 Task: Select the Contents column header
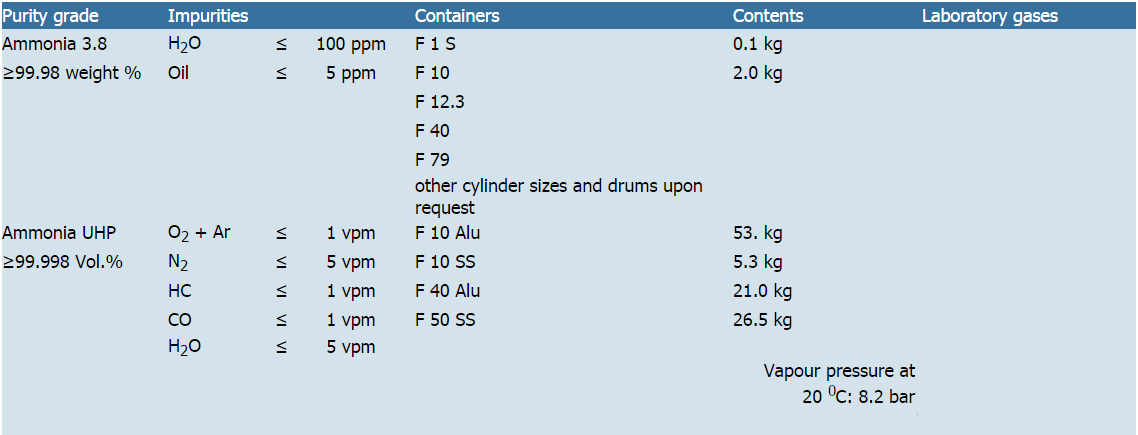(x=767, y=16)
